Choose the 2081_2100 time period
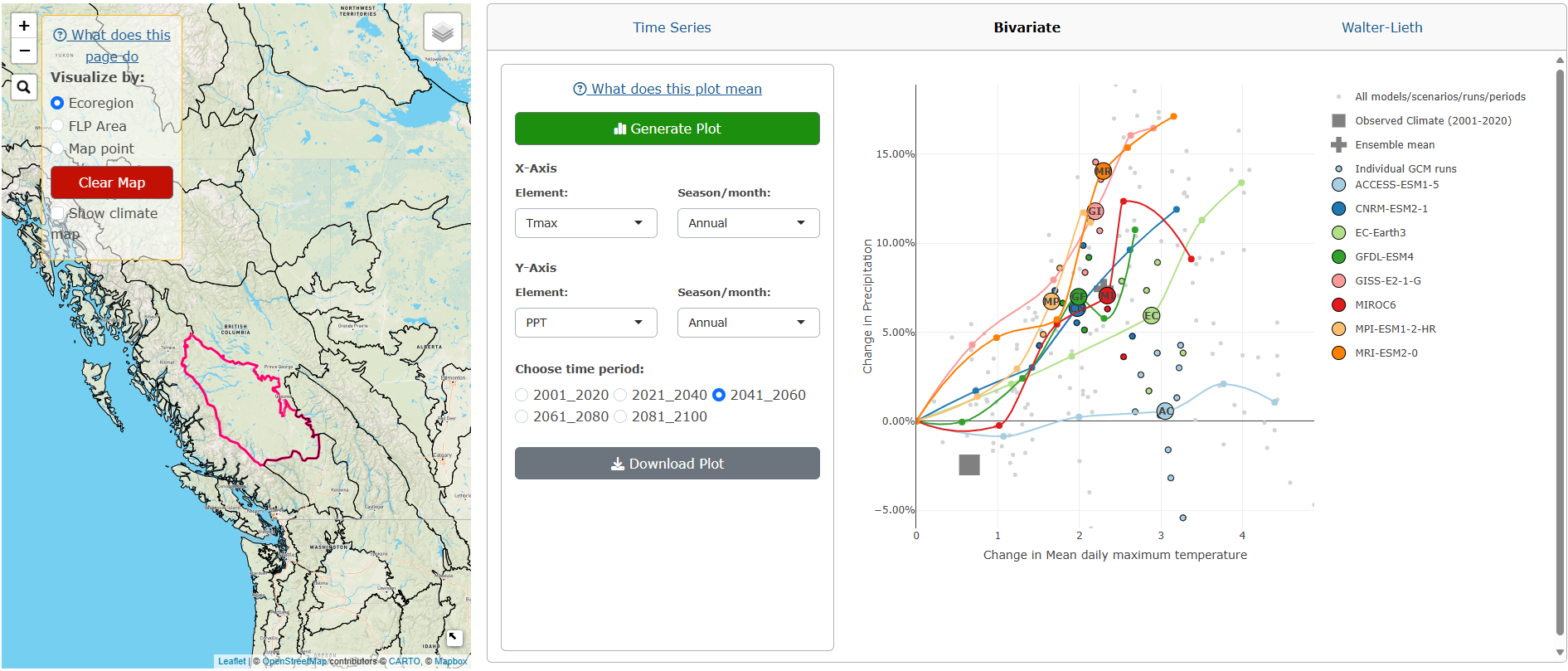This screenshot has width=1568, height=671. [x=620, y=416]
